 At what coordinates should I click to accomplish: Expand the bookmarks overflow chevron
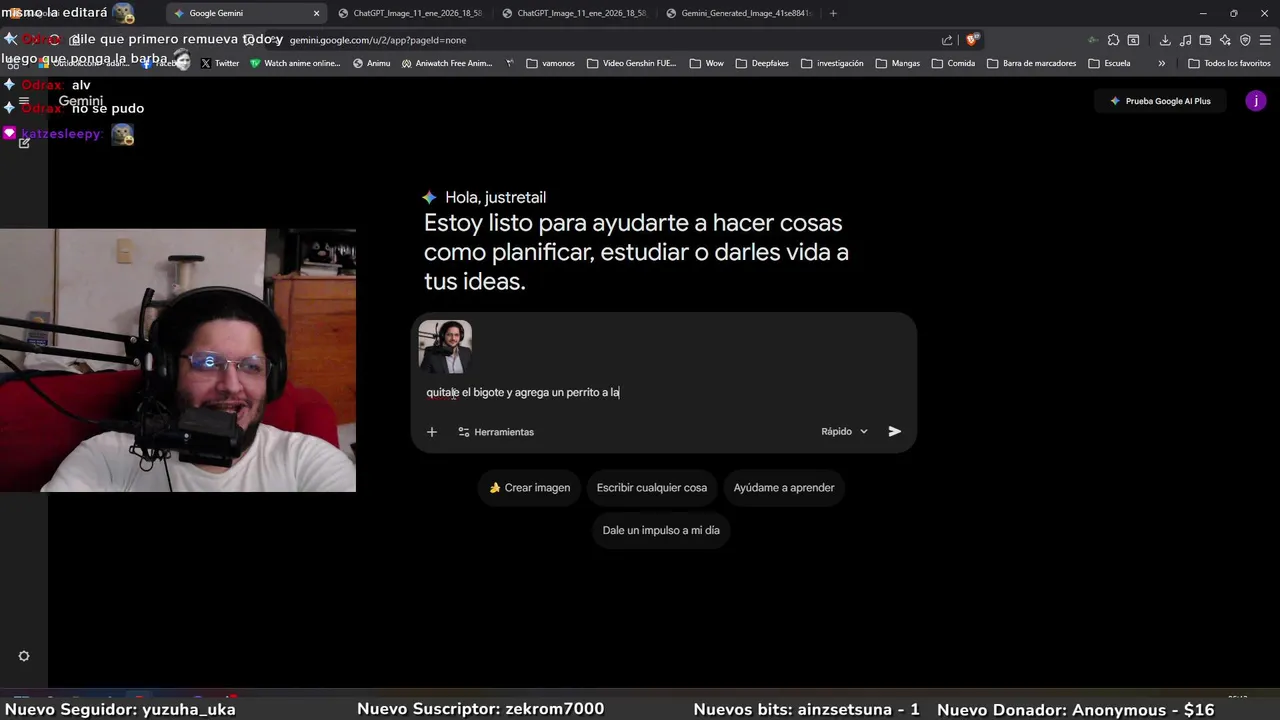(1161, 63)
